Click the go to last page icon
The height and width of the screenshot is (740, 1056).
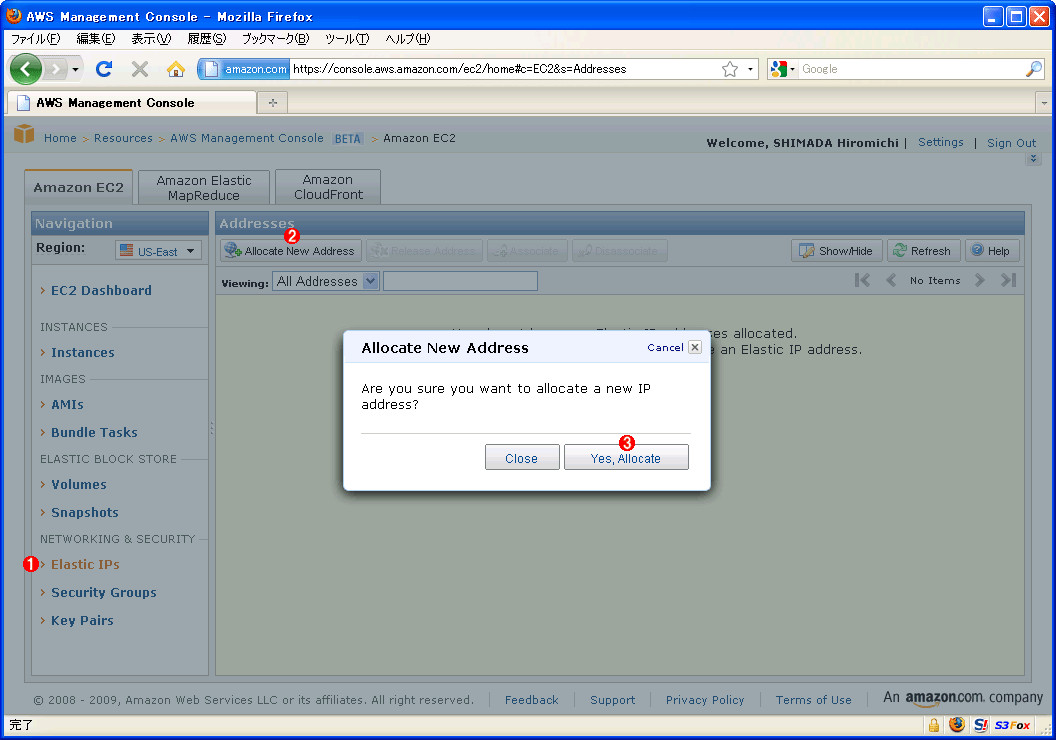pos(1008,280)
